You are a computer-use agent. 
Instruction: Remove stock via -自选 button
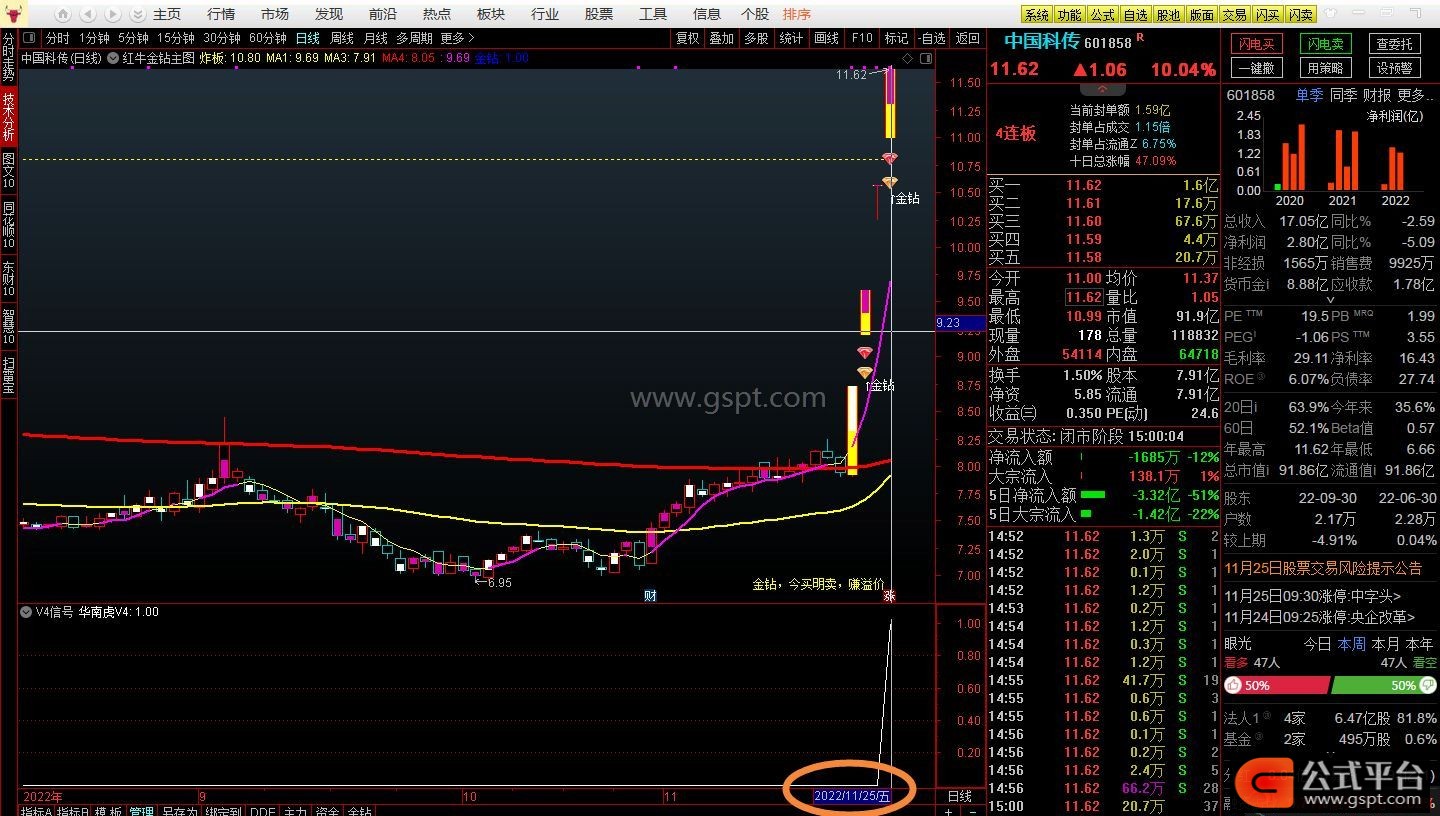(930, 38)
